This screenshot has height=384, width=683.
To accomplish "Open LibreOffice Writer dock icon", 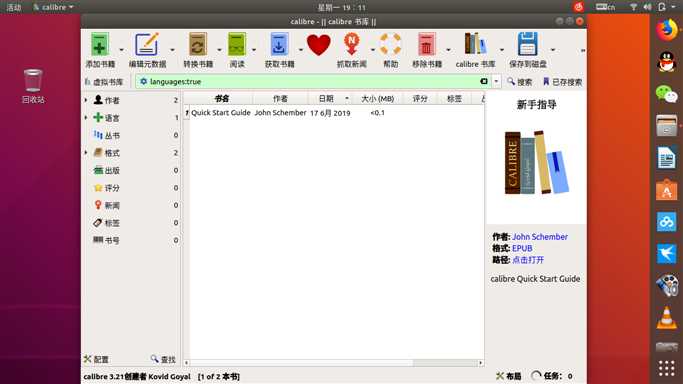I will click(x=666, y=158).
